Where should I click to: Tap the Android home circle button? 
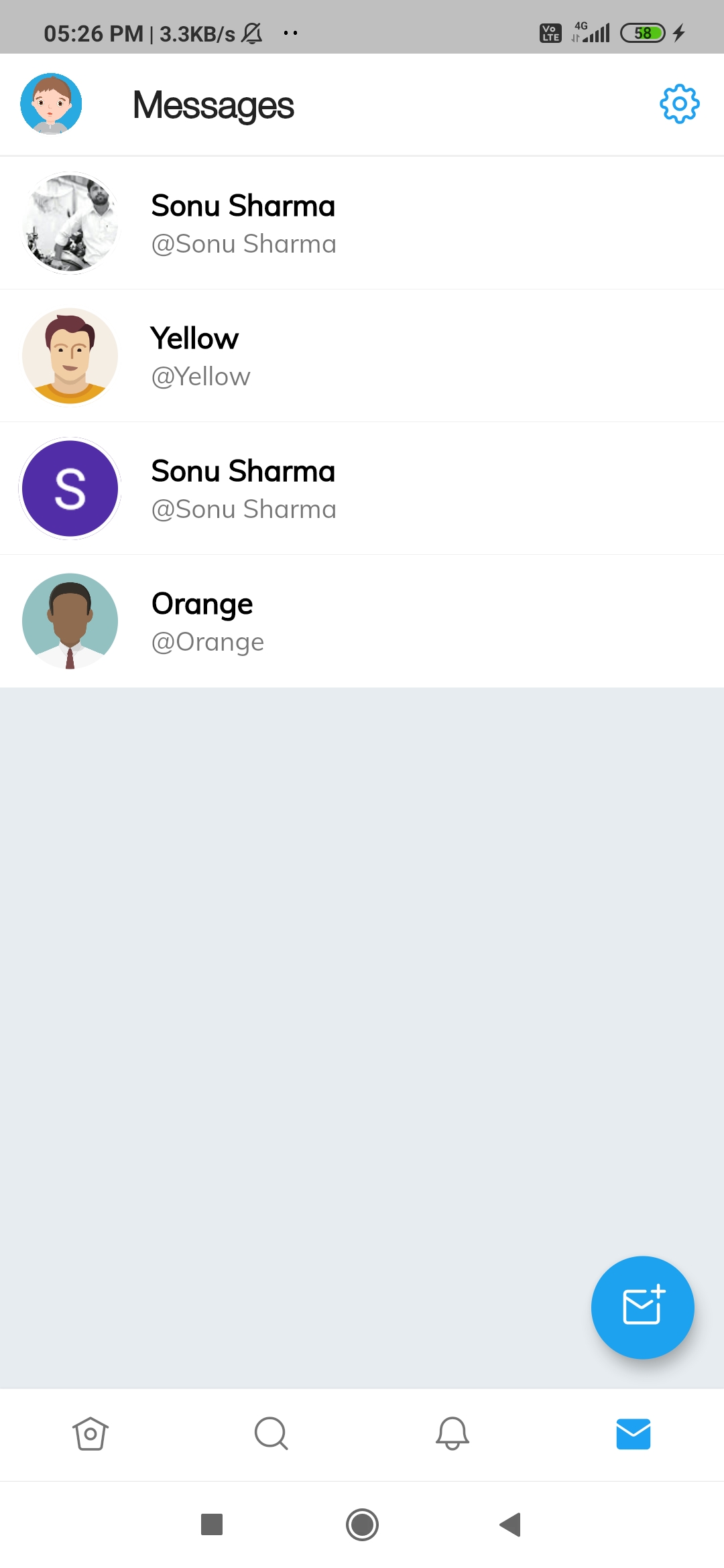pyautogui.click(x=362, y=1524)
